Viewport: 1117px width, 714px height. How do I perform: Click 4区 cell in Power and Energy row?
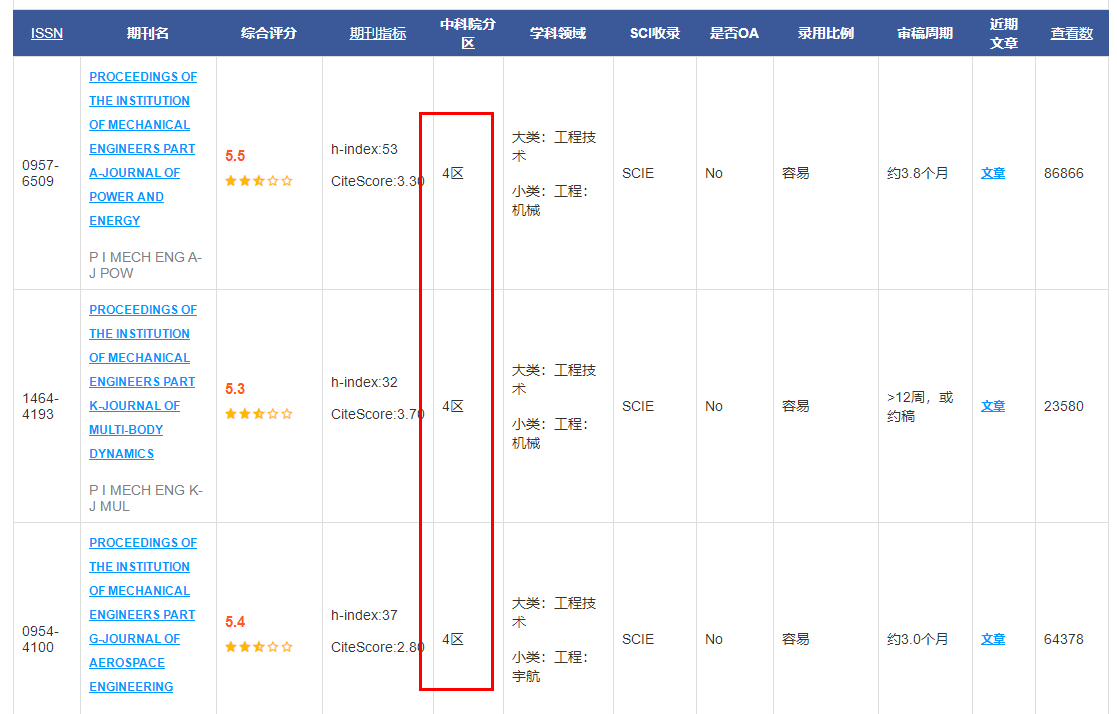453,173
